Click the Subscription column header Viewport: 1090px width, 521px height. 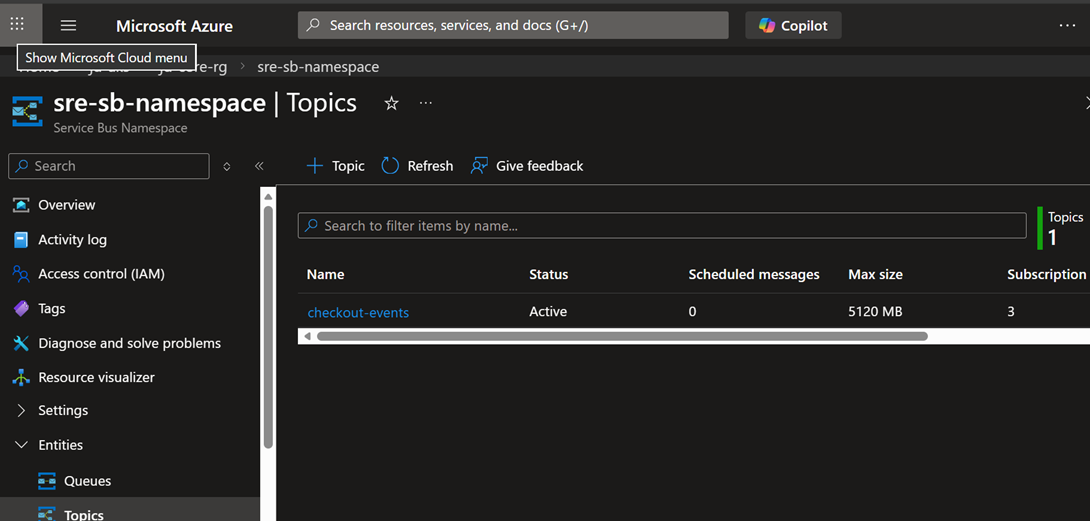1046,275
